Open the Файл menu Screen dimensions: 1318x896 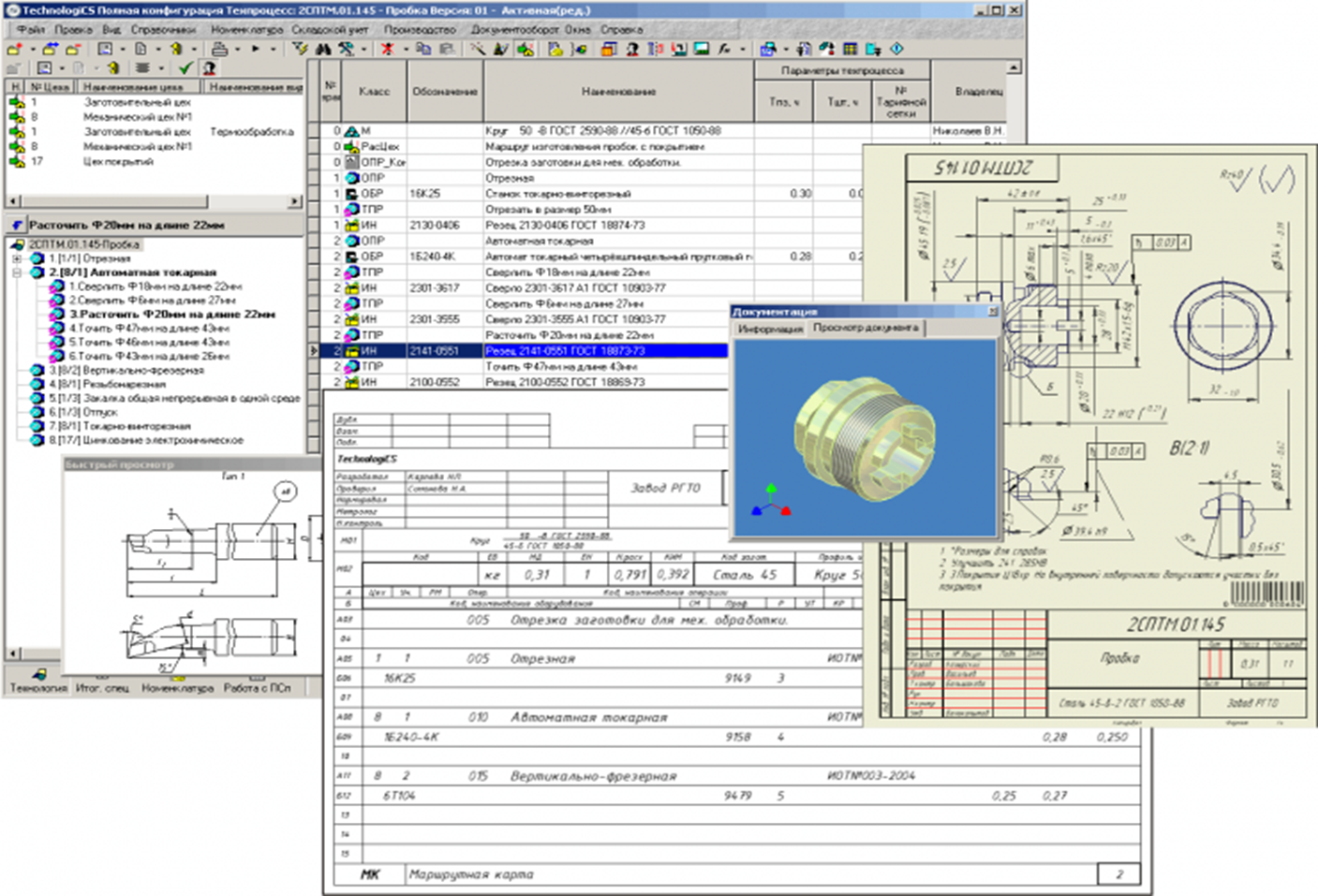click(x=31, y=29)
